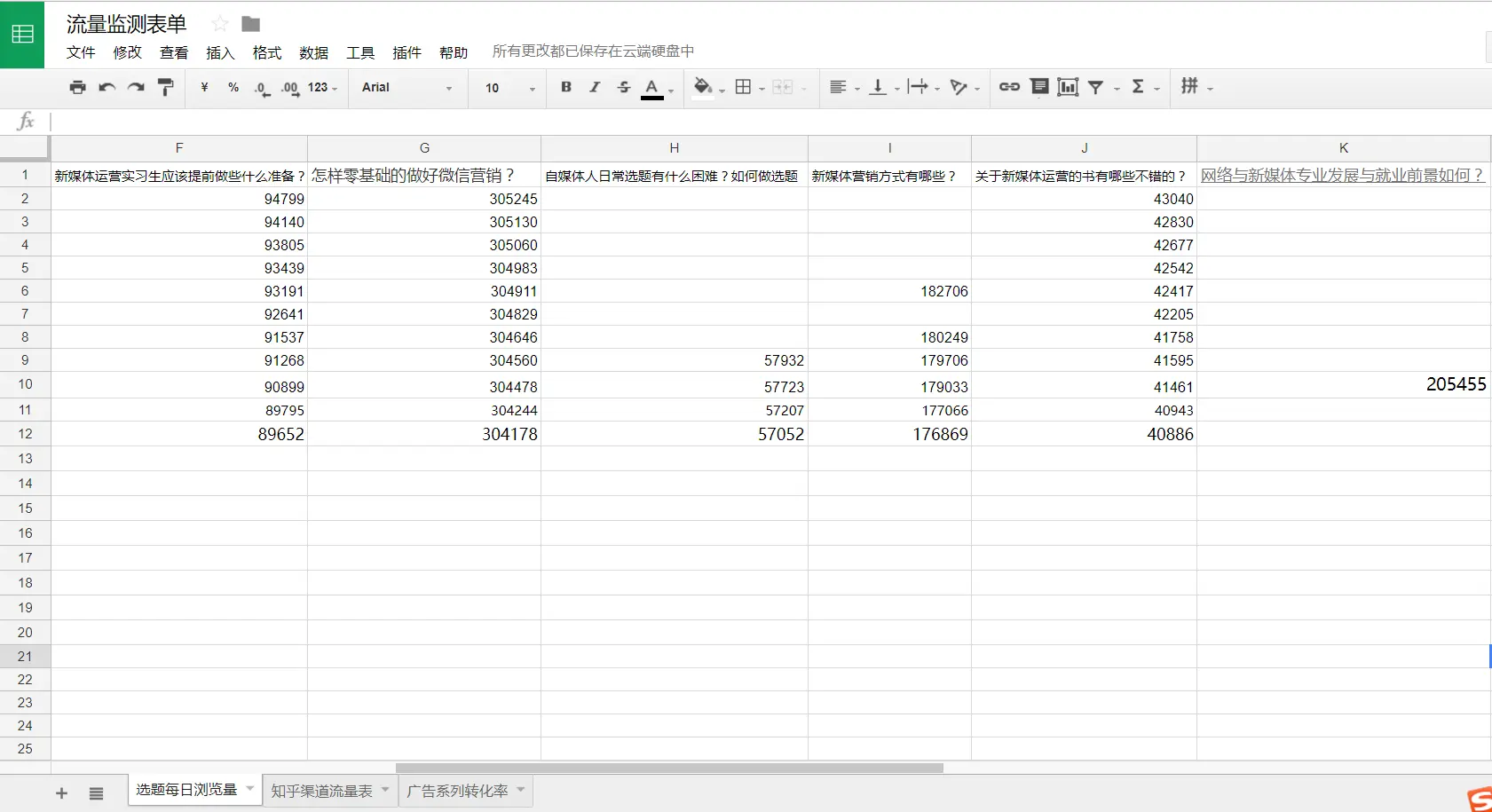1492x812 pixels.
Task: Expand the filter views dropdown arrow
Action: (1117, 89)
